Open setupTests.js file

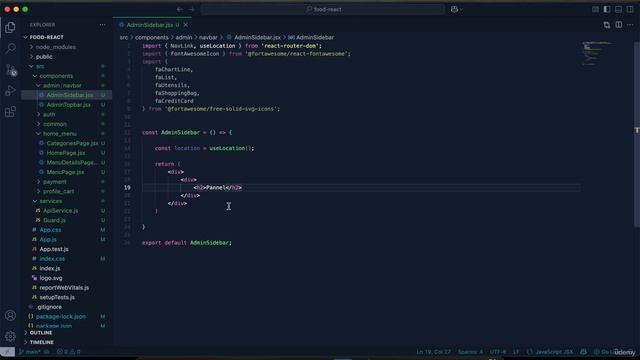pos(67,297)
